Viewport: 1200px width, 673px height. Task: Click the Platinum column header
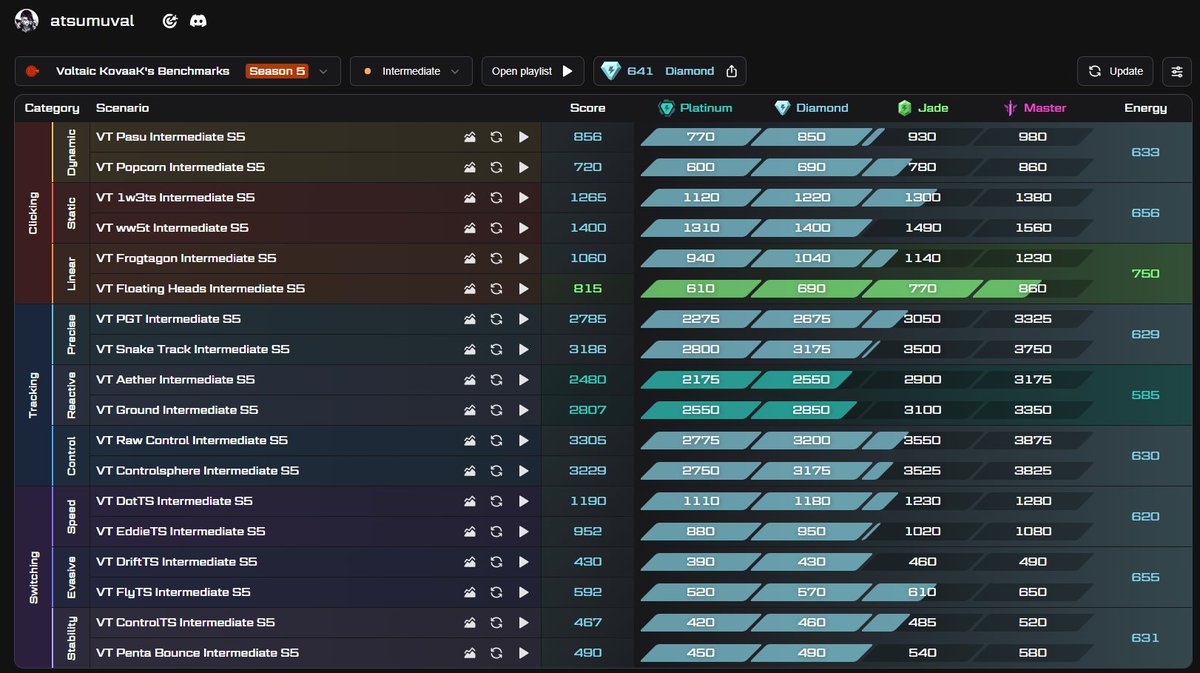pyautogui.click(x=695, y=108)
